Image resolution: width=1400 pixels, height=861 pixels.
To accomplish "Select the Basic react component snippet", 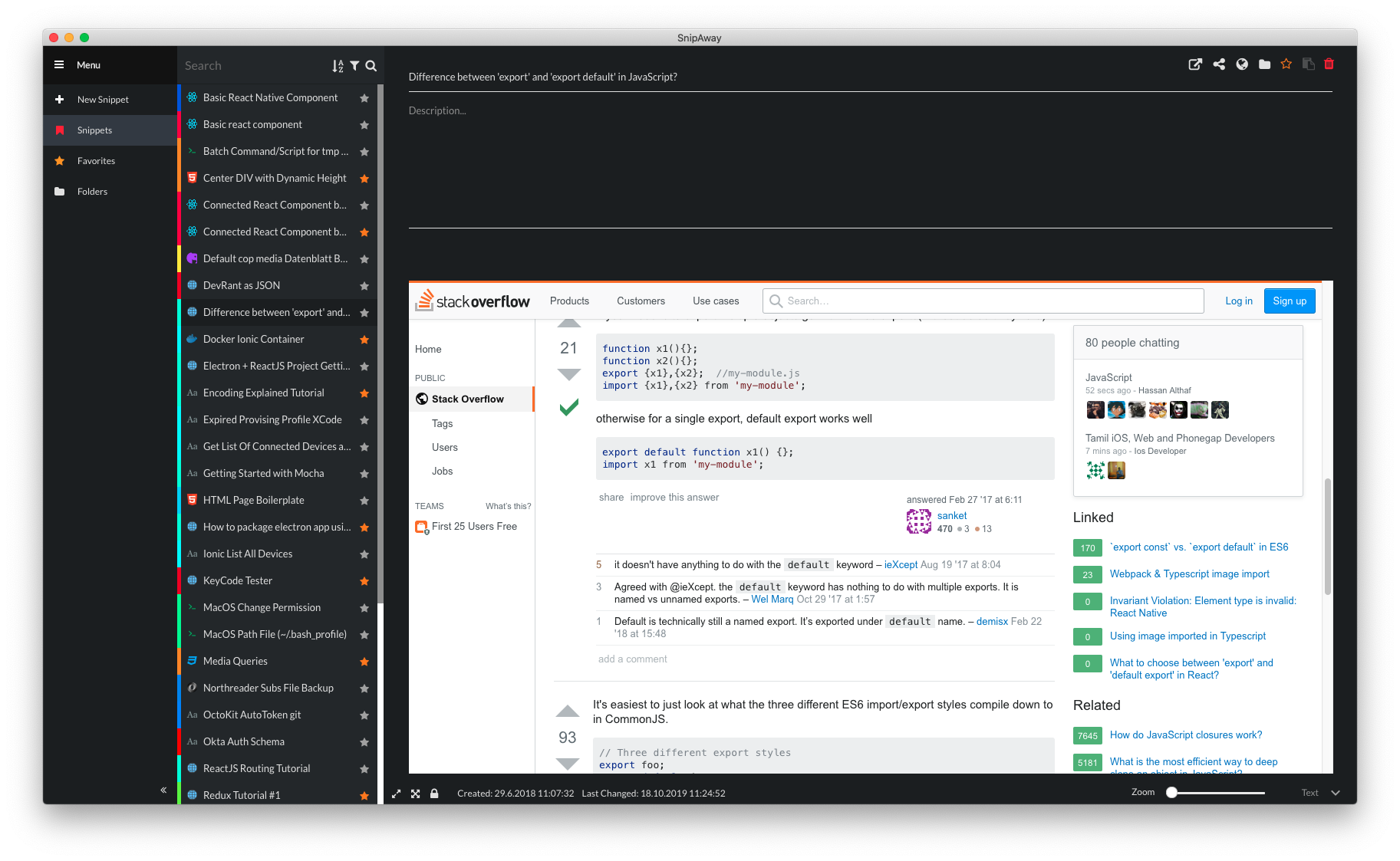I will (277, 124).
